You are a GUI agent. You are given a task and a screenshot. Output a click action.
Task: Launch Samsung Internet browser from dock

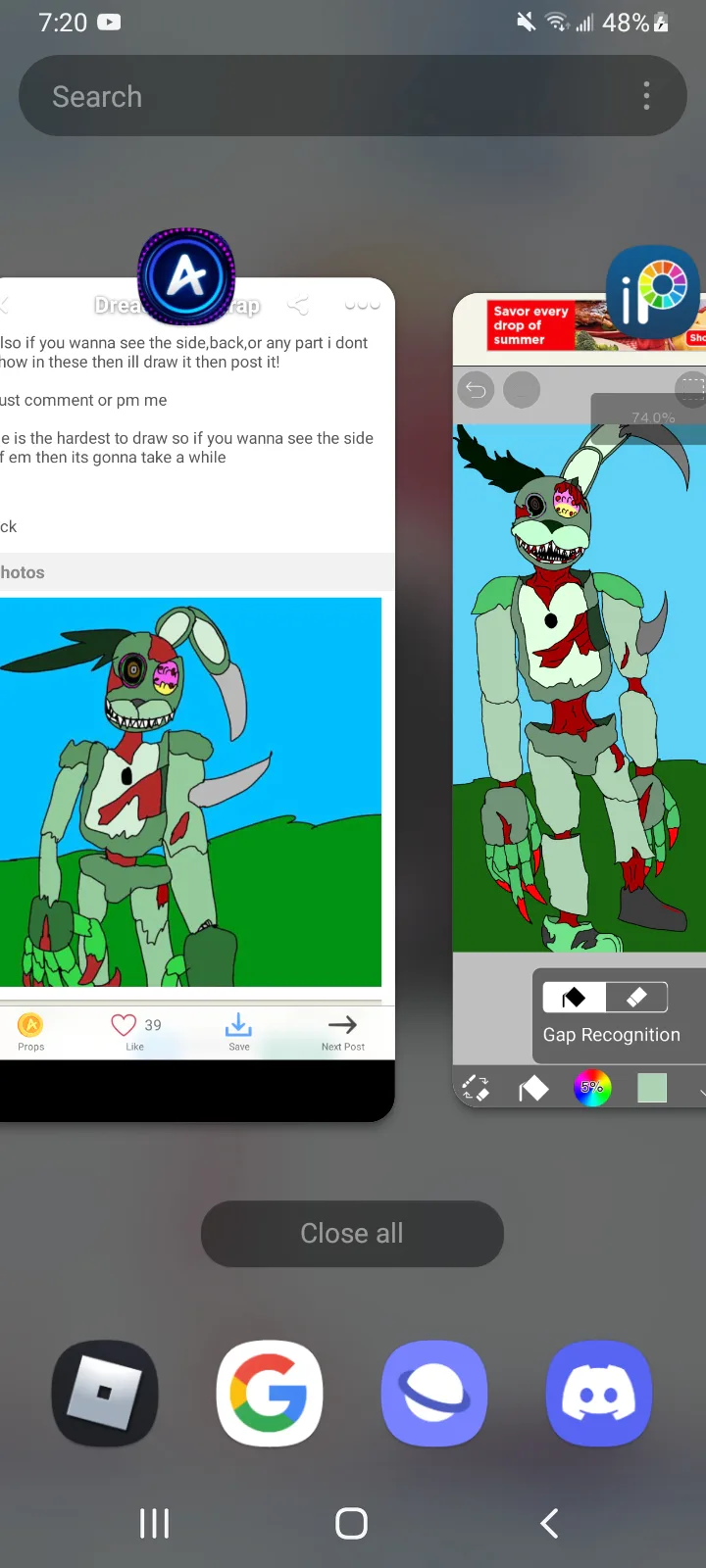[434, 1393]
